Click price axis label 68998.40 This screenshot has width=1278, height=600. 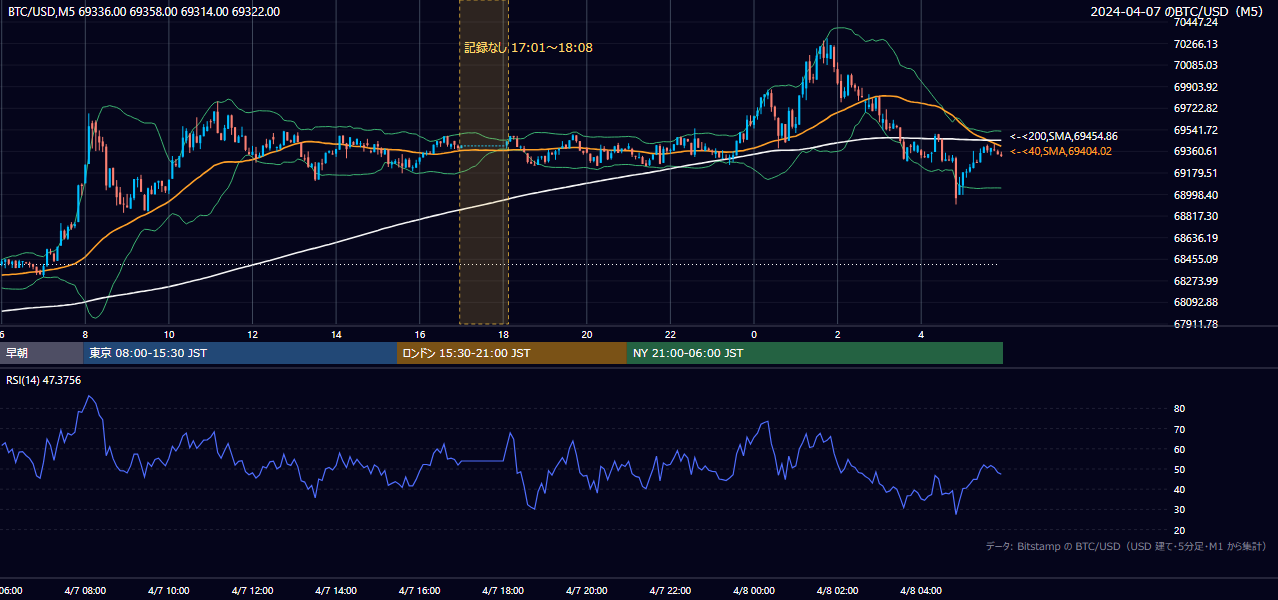(x=1195, y=195)
